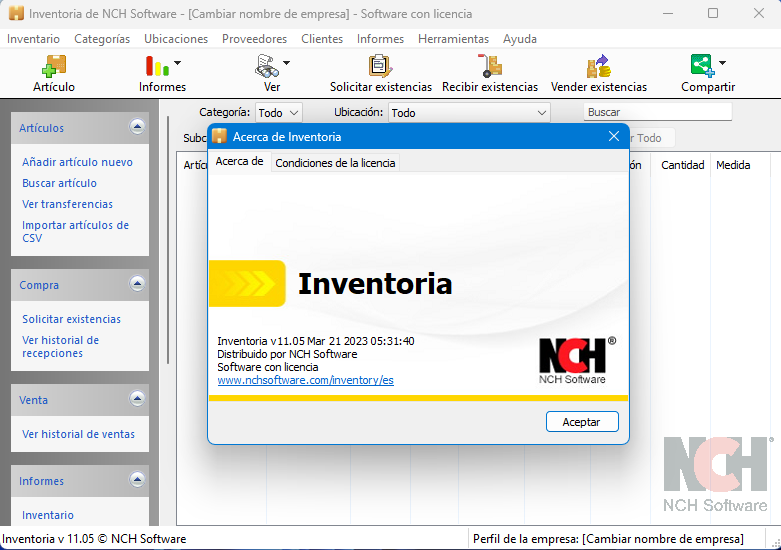The image size is (781, 550).
Task: Open the Ubicación combo box
Action: coord(469,113)
